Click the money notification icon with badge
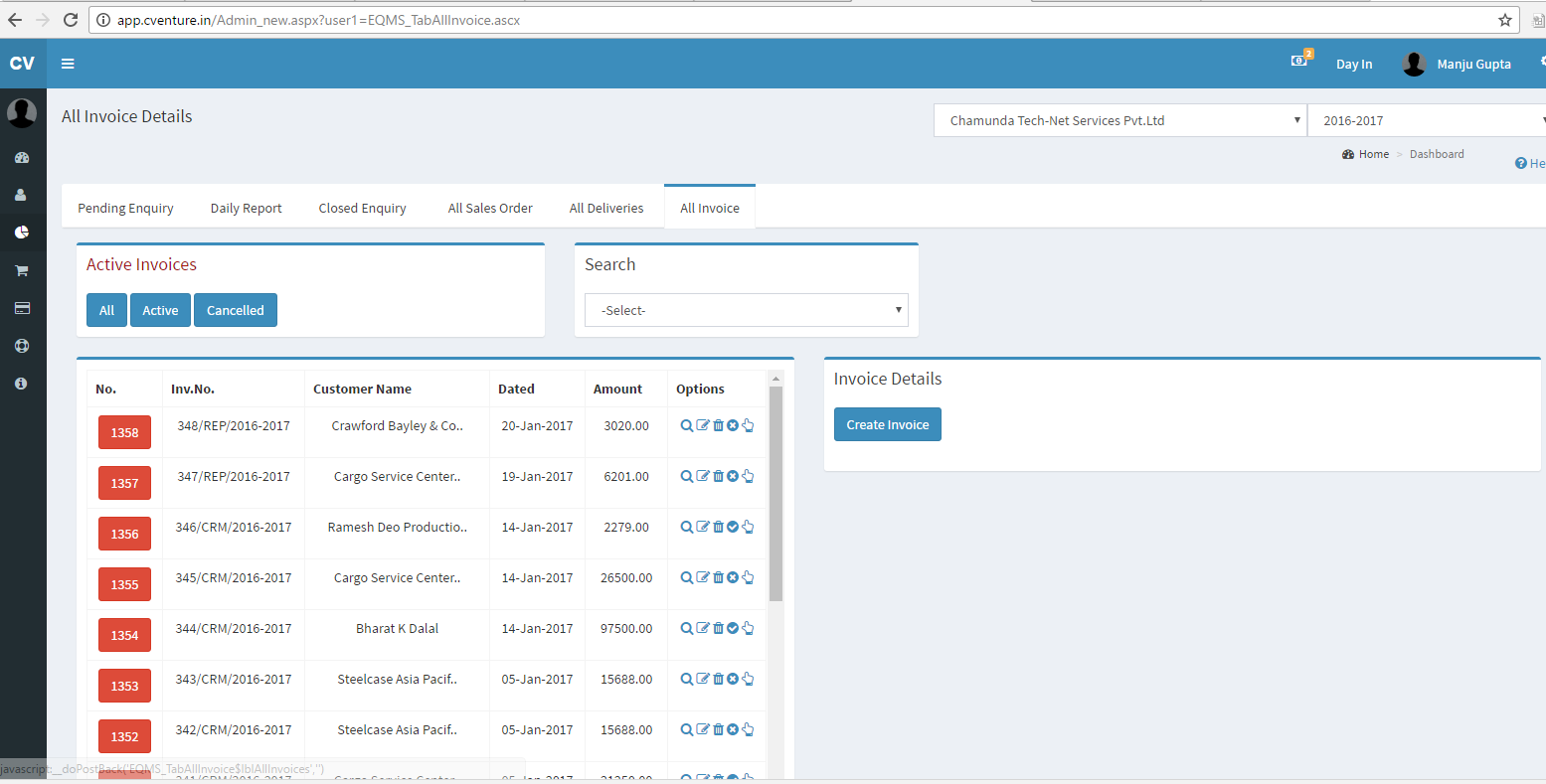 tap(1299, 61)
